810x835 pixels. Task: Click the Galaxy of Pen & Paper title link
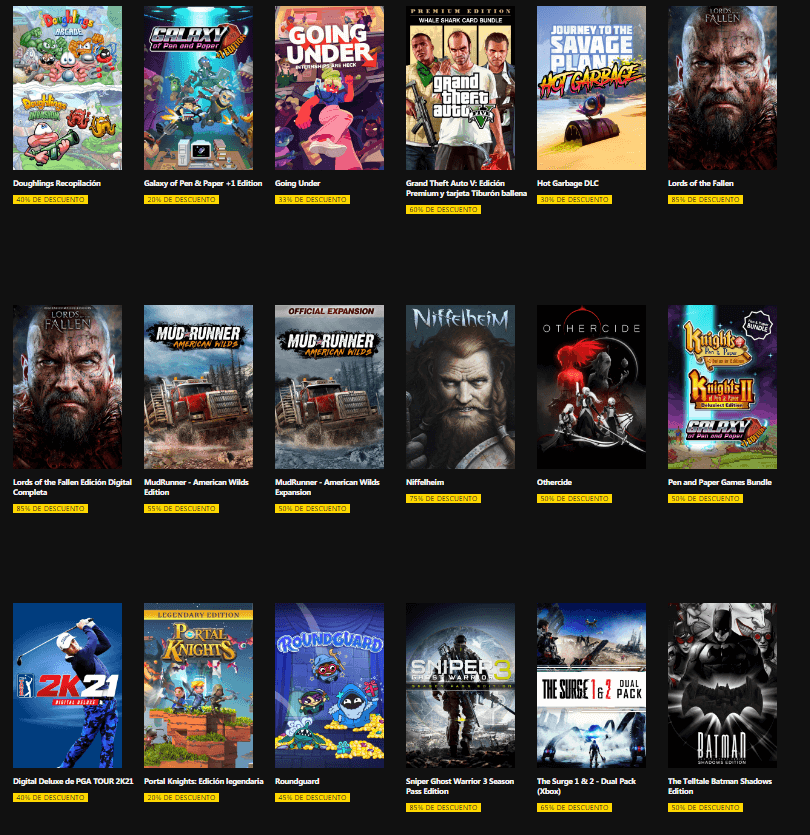[x=203, y=183]
